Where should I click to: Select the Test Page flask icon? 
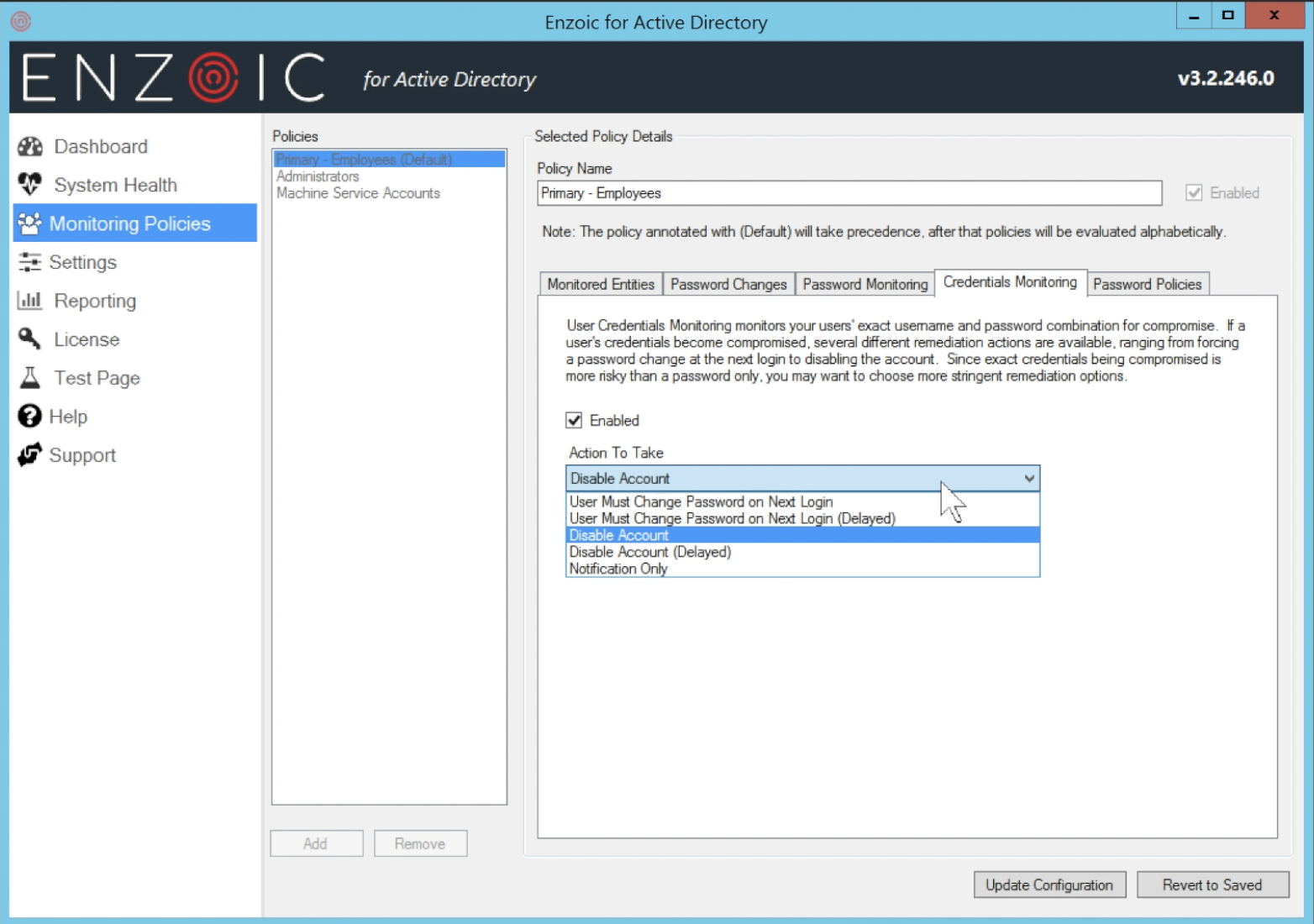29,377
